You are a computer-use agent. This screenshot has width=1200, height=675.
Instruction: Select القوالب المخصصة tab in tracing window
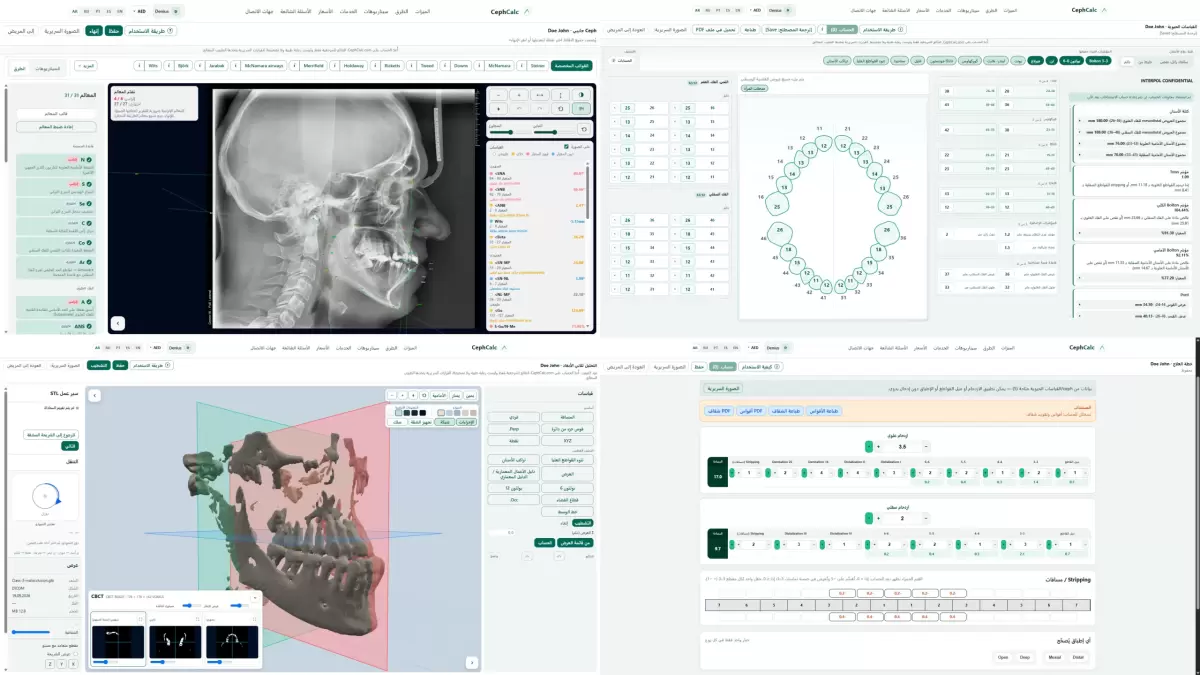tap(571, 66)
